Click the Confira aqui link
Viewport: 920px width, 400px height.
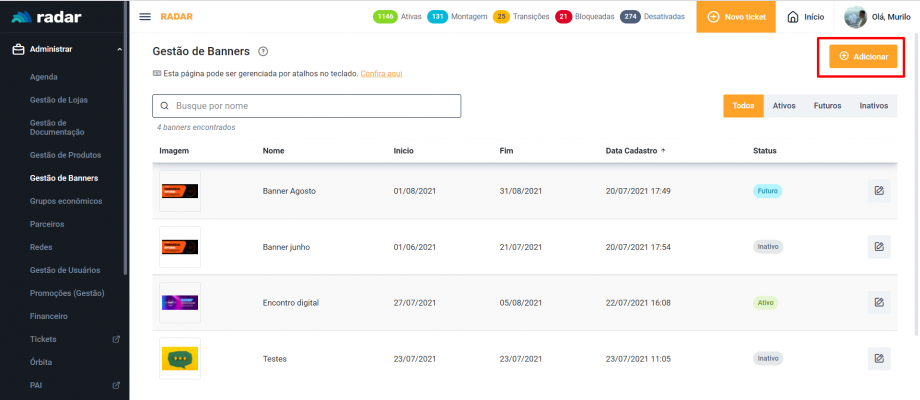click(x=381, y=73)
